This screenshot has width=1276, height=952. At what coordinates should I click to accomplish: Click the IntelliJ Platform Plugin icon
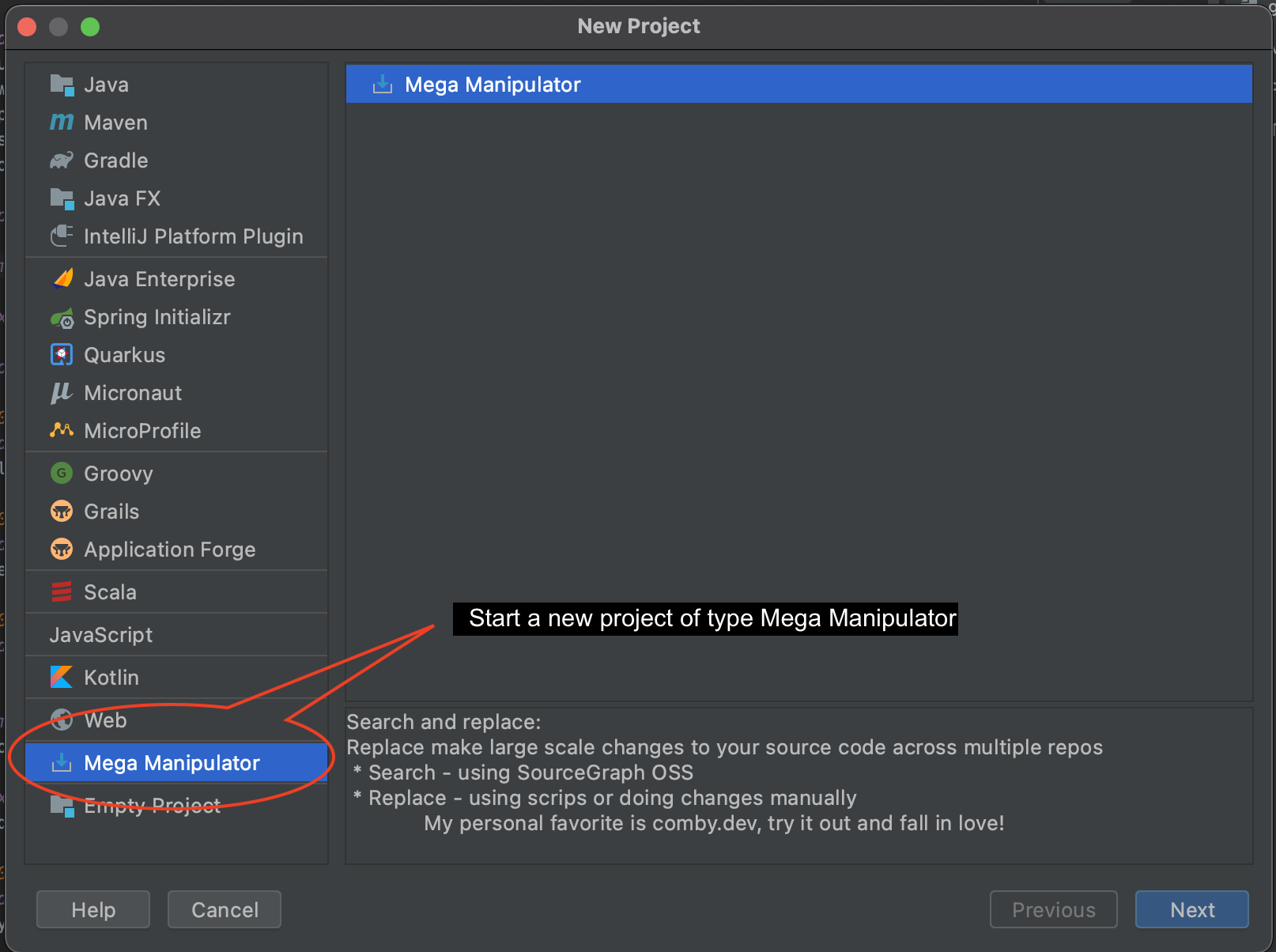click(x=62, y=236)
